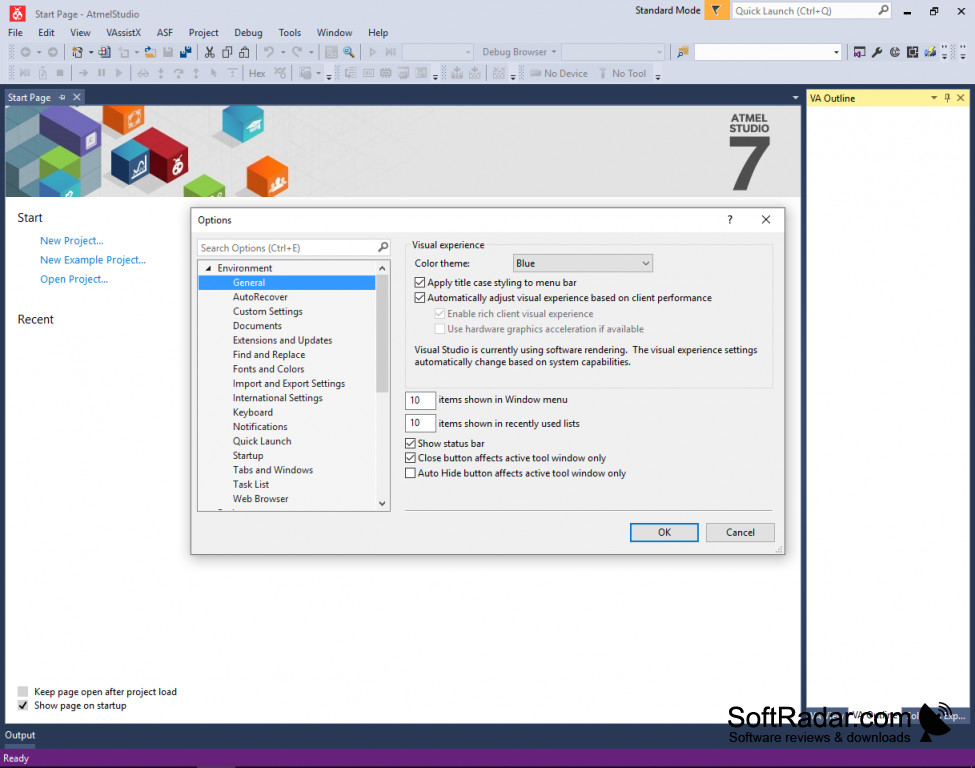The image size is (975, 768).
Task: Select Fonts and Colors in options tree
Action: [x=268, y=369]
